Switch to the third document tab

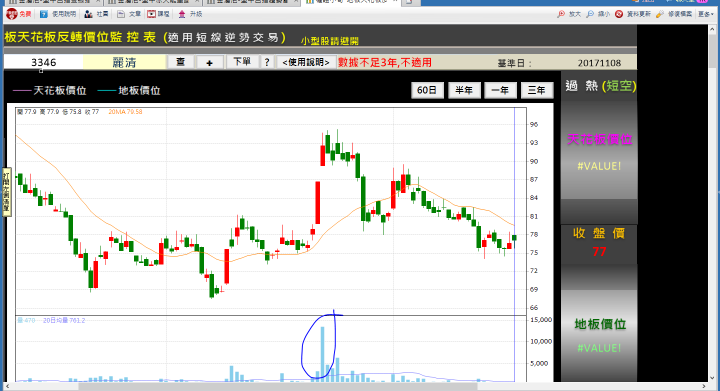[x=252, y=2]
